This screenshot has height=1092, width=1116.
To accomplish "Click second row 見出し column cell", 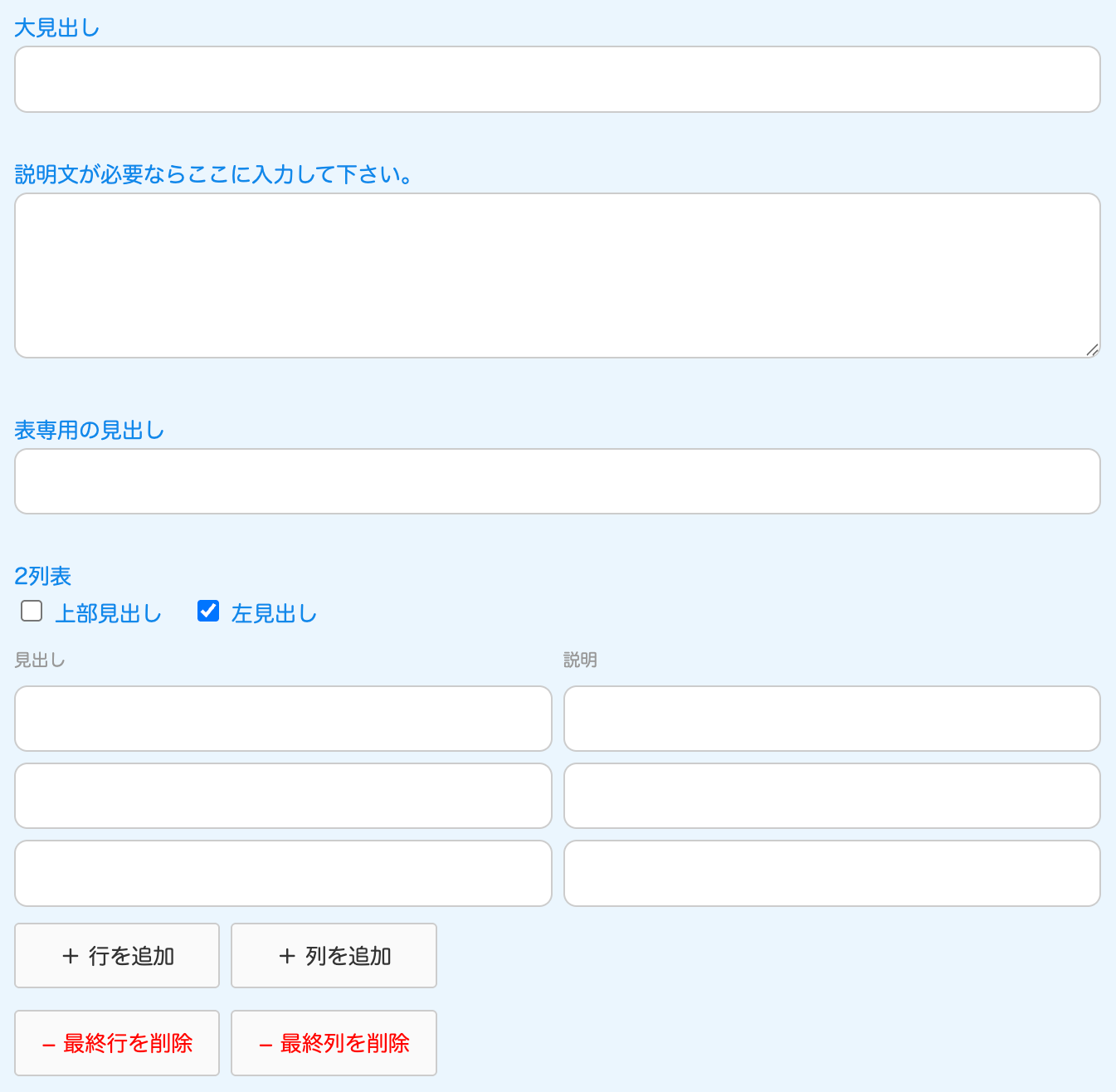I will (x=283, y=796).
